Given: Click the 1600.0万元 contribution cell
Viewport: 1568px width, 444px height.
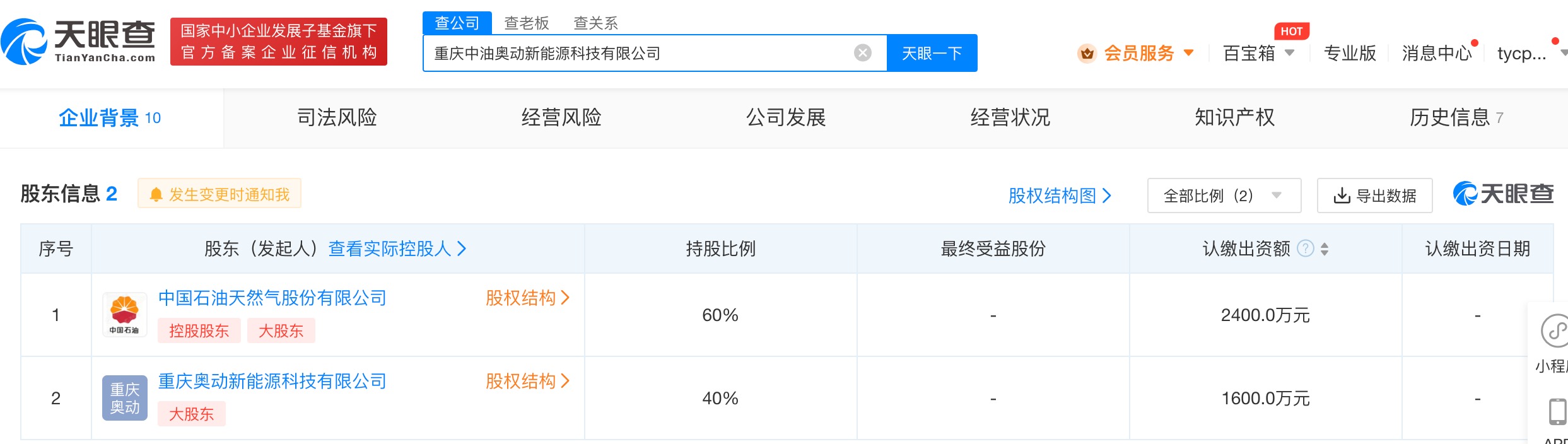Looking at the screenshot, I should coord(1265,398).
